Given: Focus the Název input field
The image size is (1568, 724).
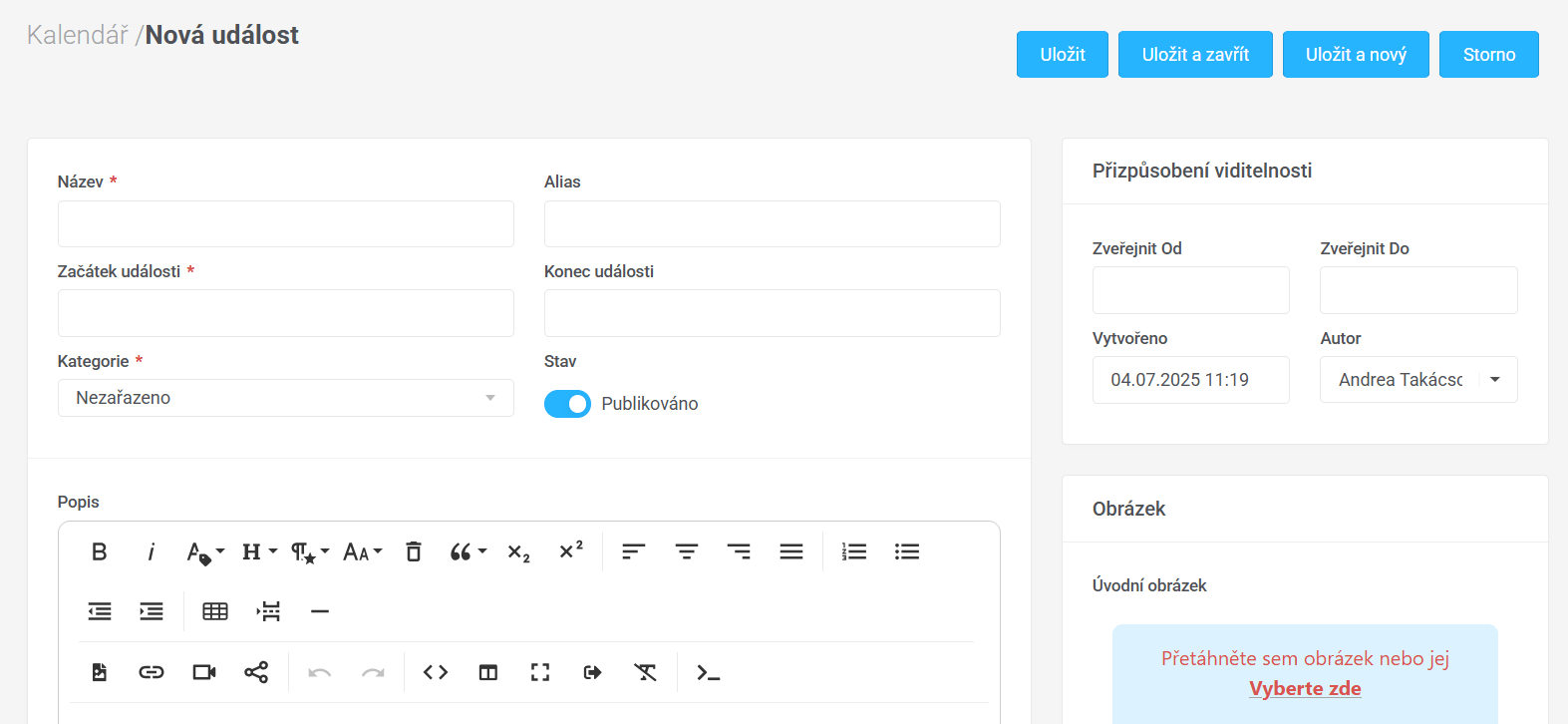Looking at the screenshot, I should 285,223.
